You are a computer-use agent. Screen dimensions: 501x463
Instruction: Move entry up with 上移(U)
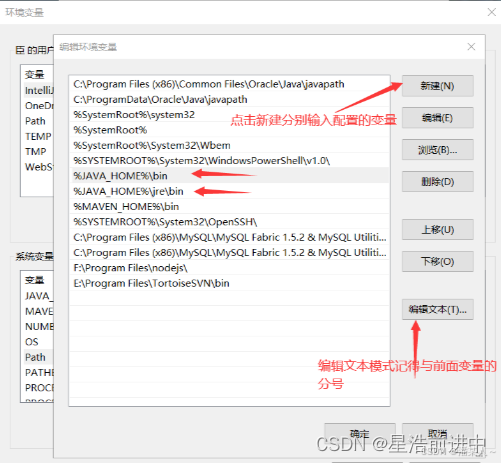[x=437, y=230]
